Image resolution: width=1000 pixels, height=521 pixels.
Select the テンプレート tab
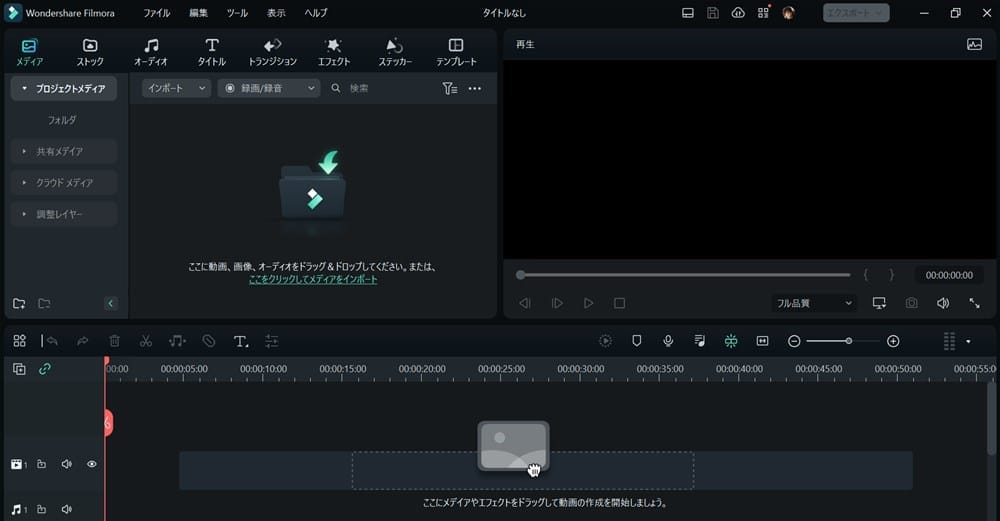tap(456, 52)
